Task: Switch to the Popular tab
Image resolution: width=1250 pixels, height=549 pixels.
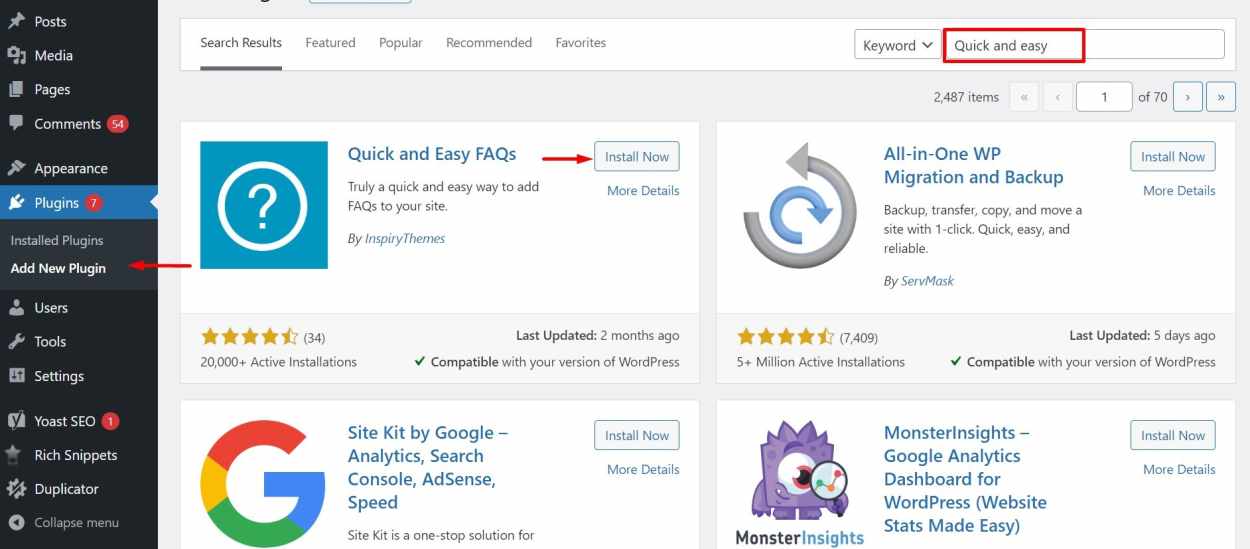Action: pyautogui.click(x=400, y=43)
